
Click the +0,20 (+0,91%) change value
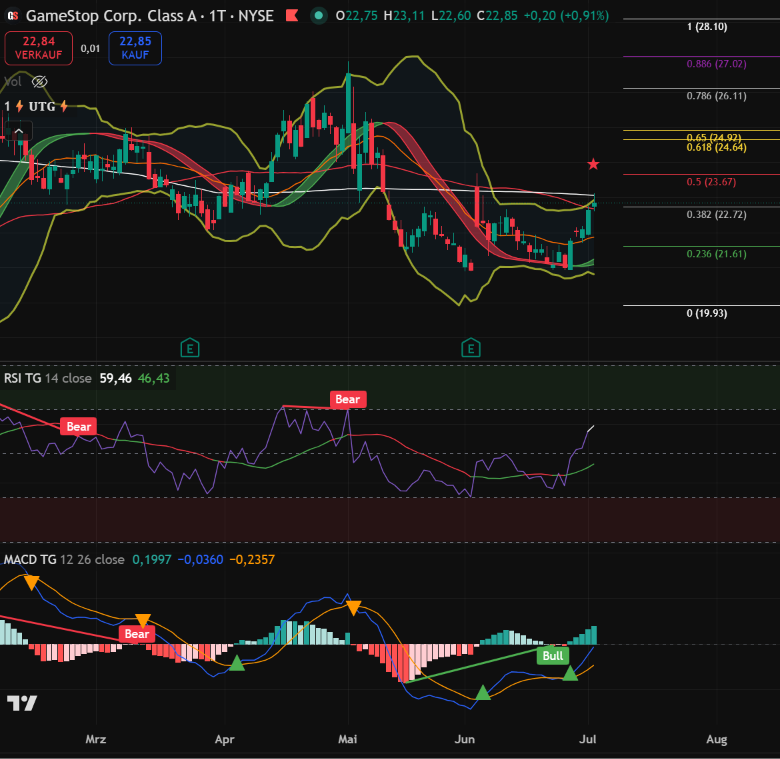pyautogui.click(x=566, y=16)
